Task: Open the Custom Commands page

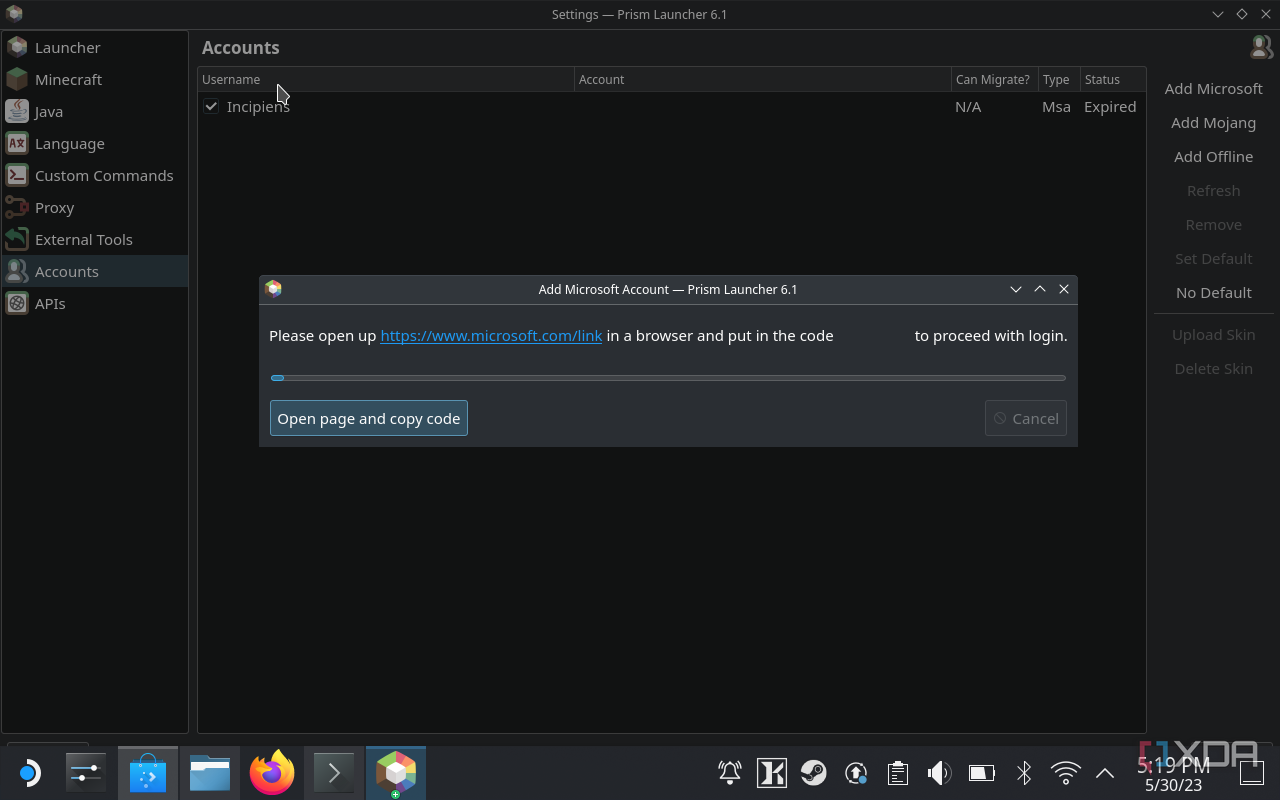Action: pyautogui.click(x=95, y=175)
